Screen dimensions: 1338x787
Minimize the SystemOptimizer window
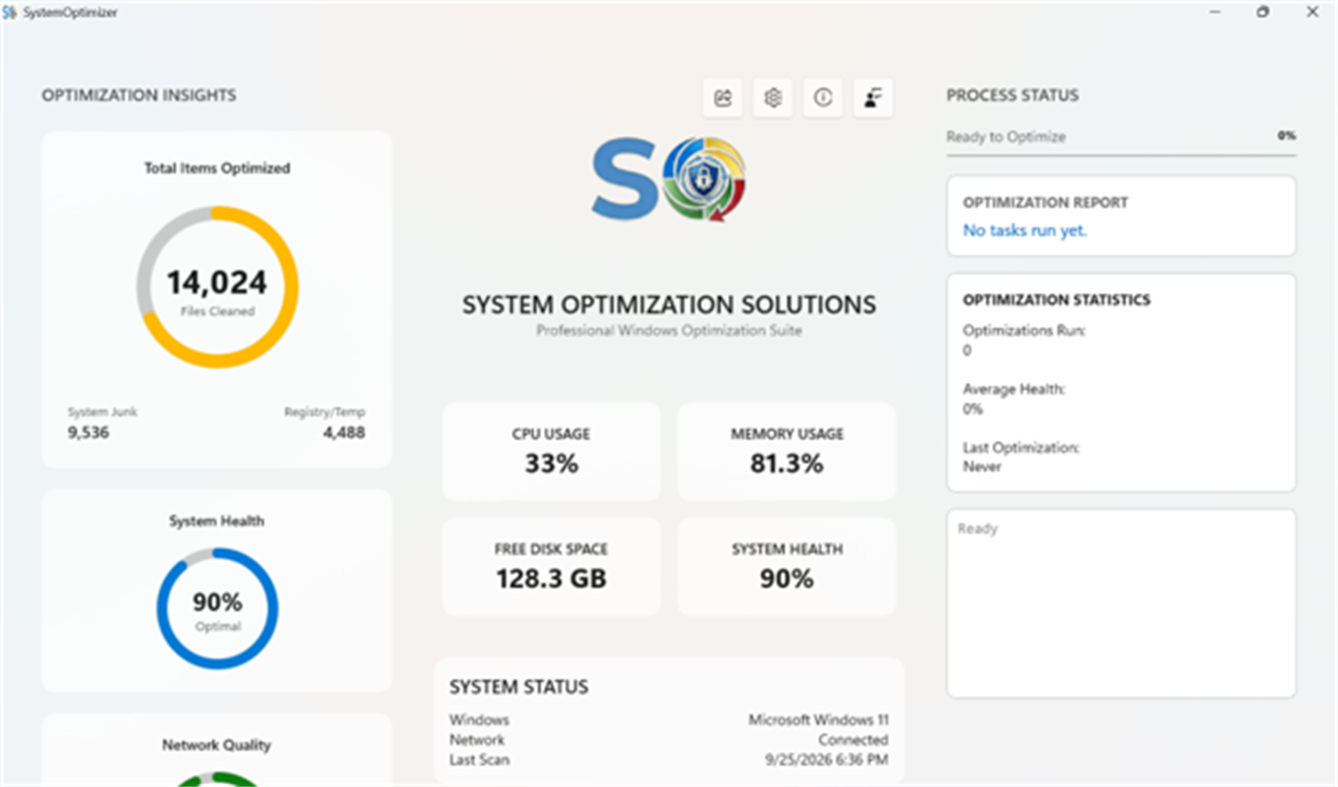pyautogui.click(x=1214, y=12)
